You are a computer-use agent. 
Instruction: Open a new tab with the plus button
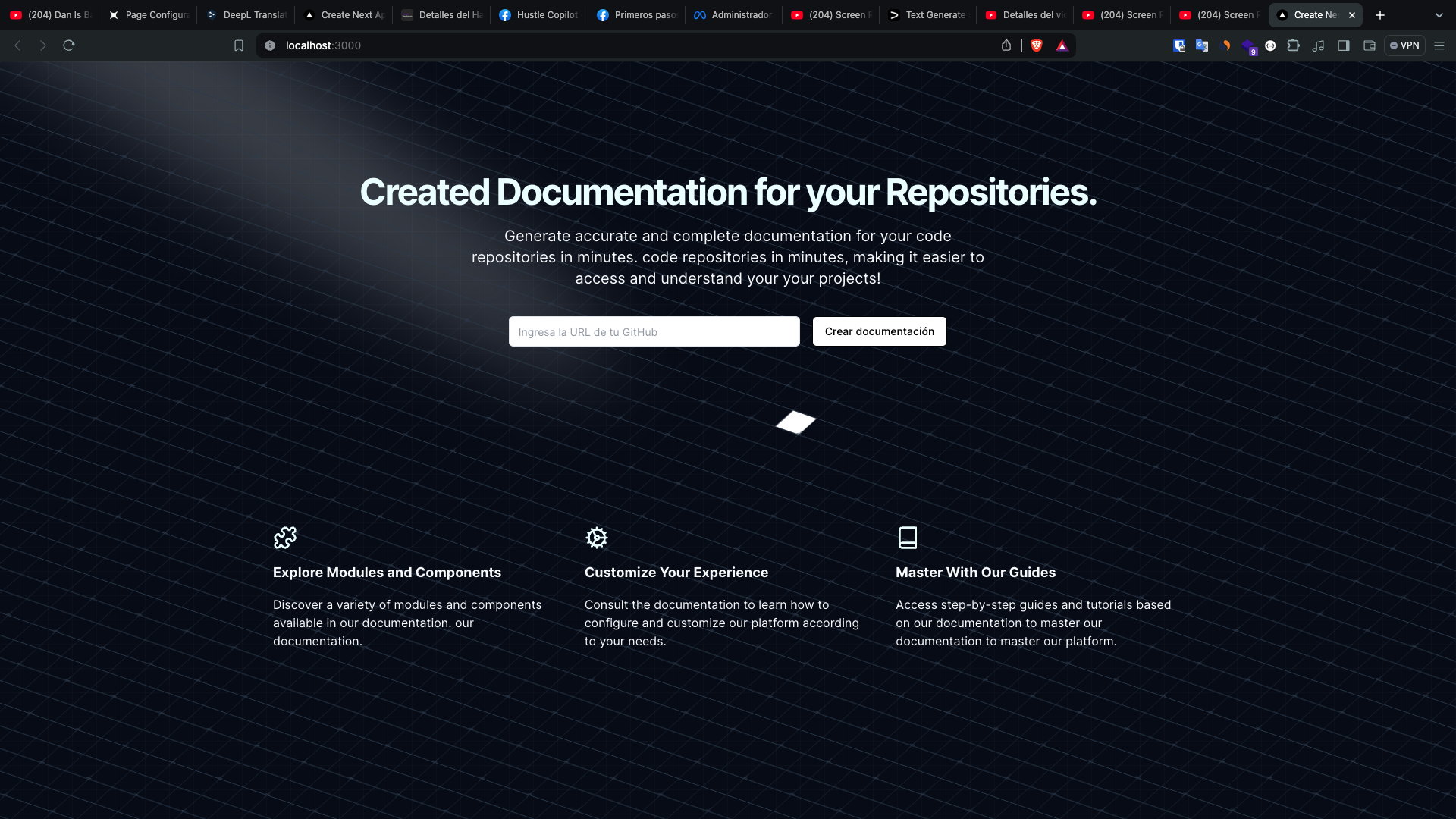pyautogui.click(x=1380, y=15)
